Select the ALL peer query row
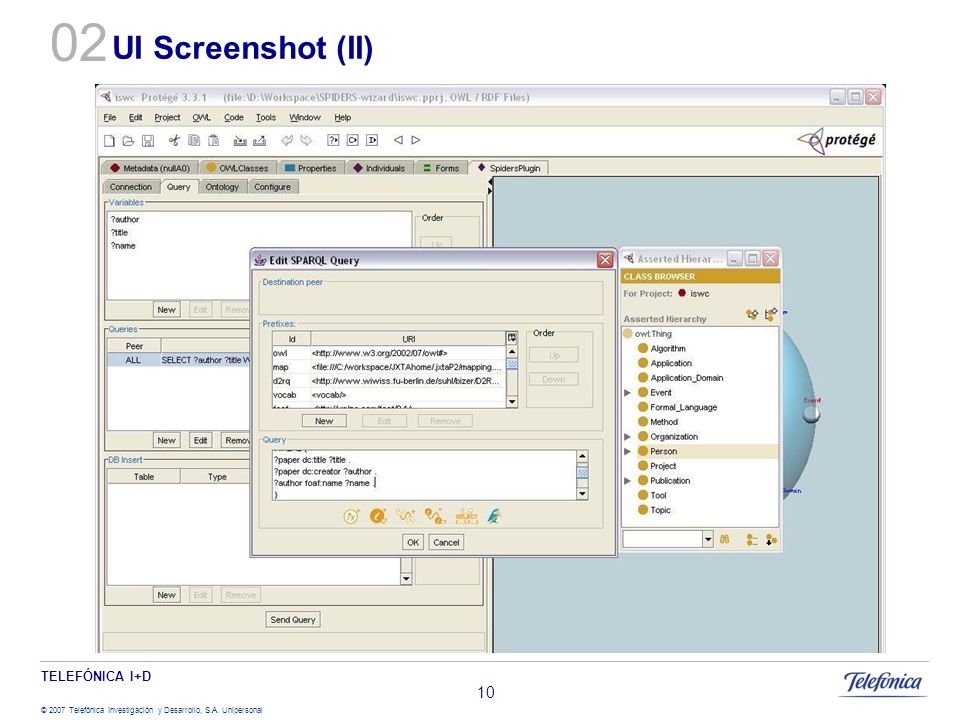 click(x=179, y=360)
